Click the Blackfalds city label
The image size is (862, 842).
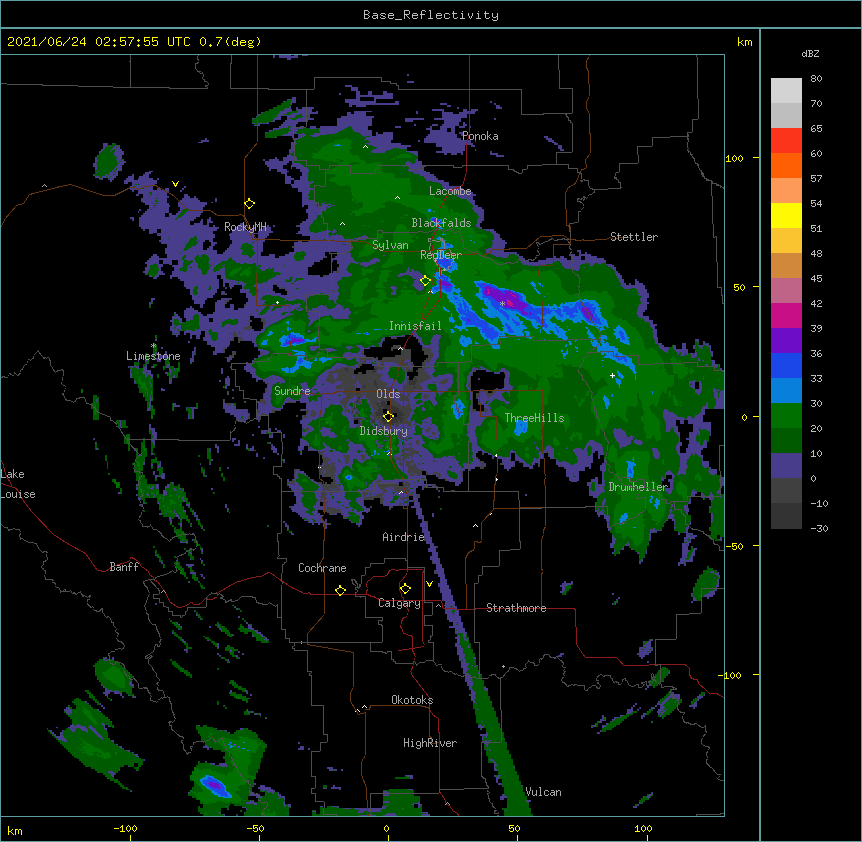[x=441, y=223]
